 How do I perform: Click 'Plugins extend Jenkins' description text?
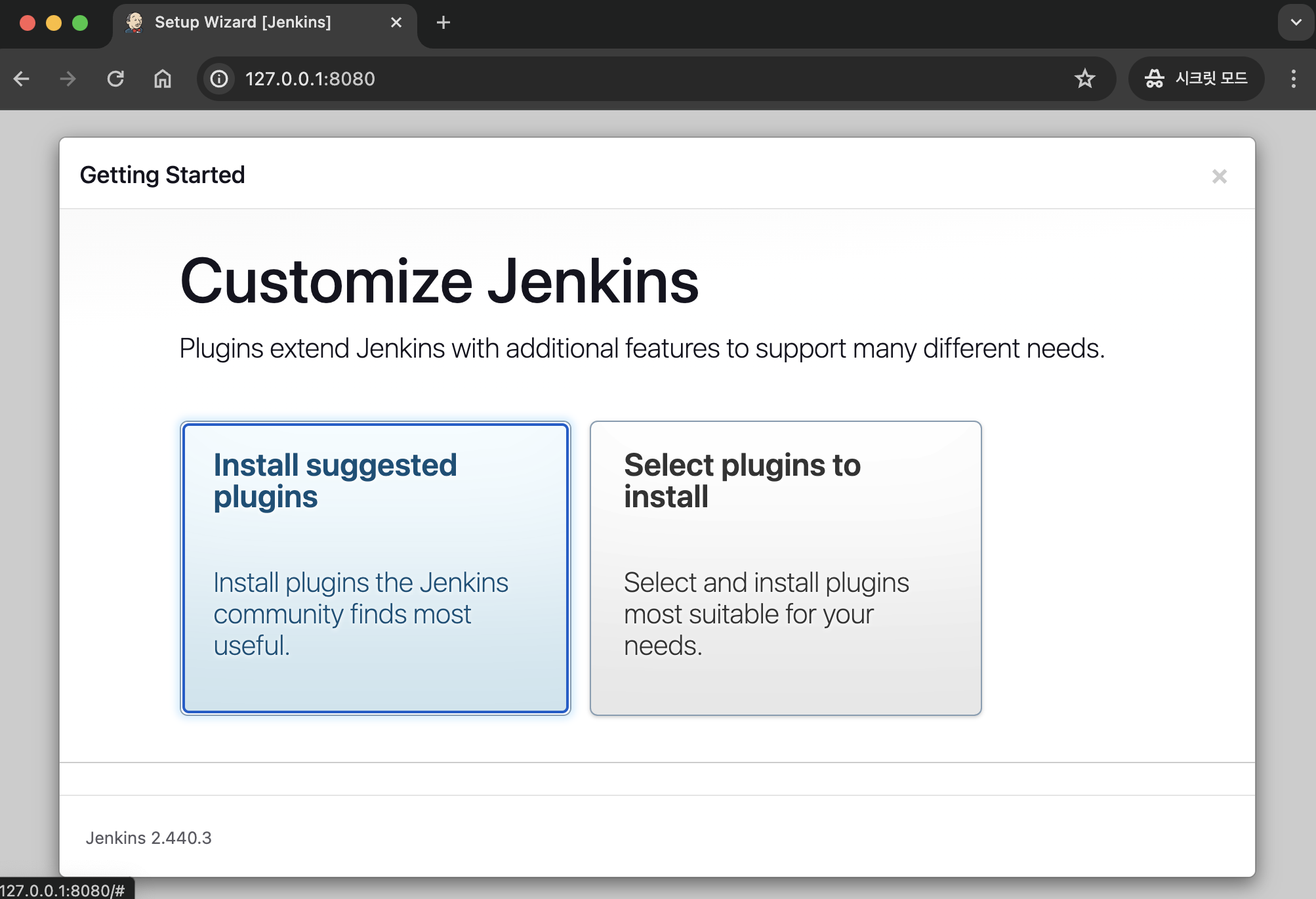click(x=642, y=348)
